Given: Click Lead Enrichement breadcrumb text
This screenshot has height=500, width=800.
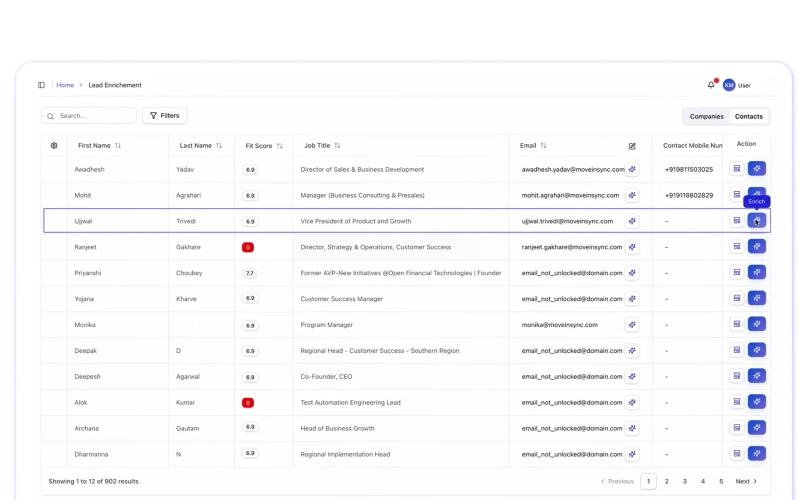Looking at the screenshot, I should coord(115,85).
